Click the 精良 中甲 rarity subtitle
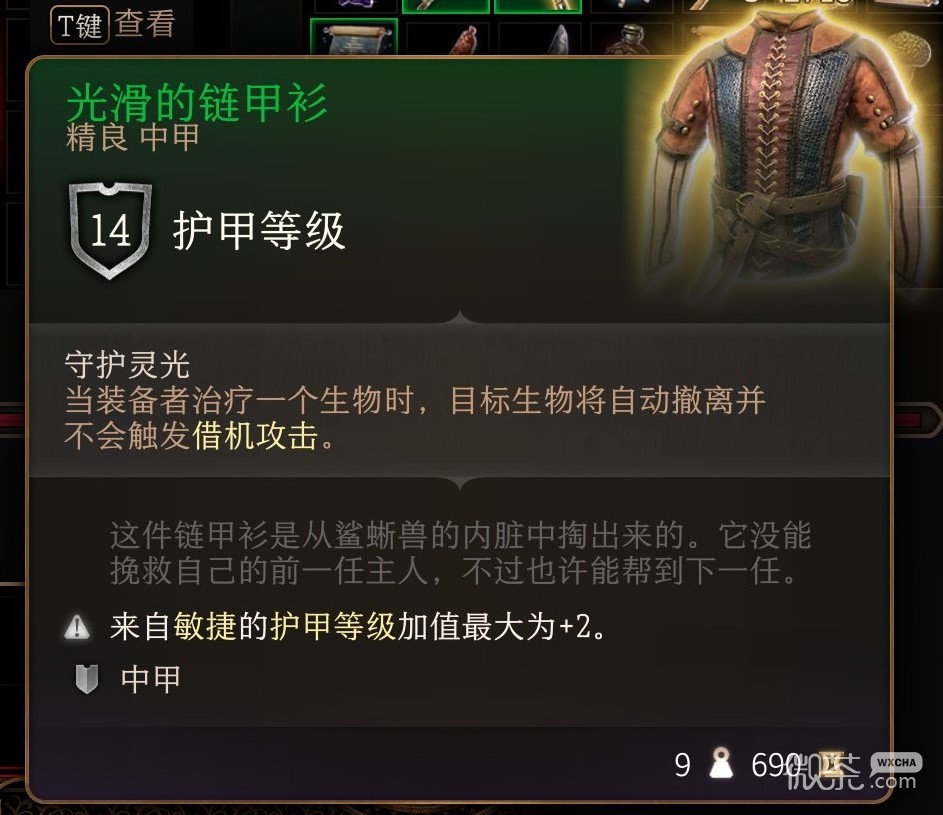Viewport: 943px width, 815px height. click(132, 137)
